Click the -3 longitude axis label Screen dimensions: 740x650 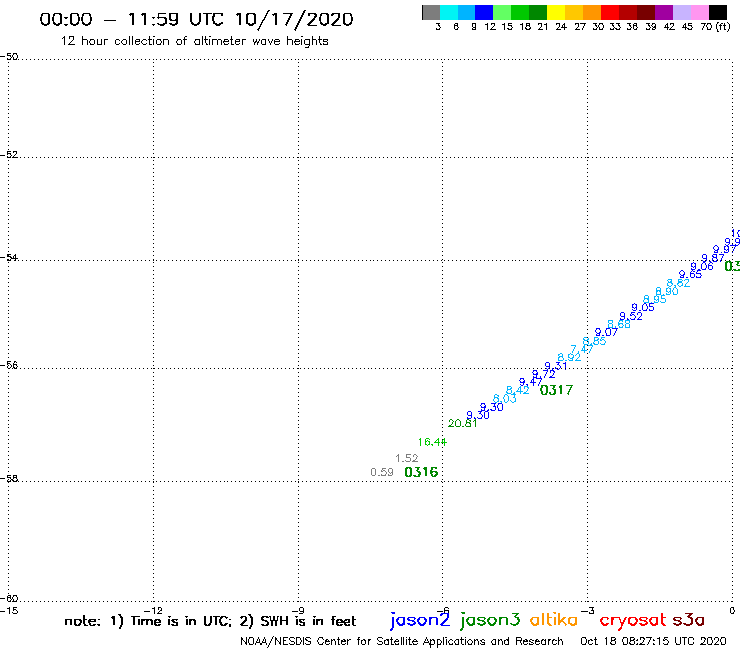coord(588,611)
